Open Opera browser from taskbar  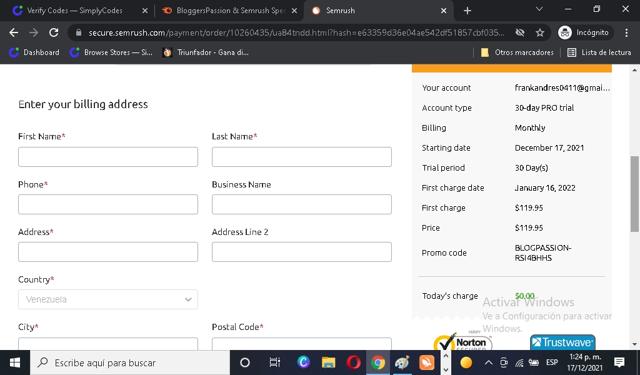(353, 363)
